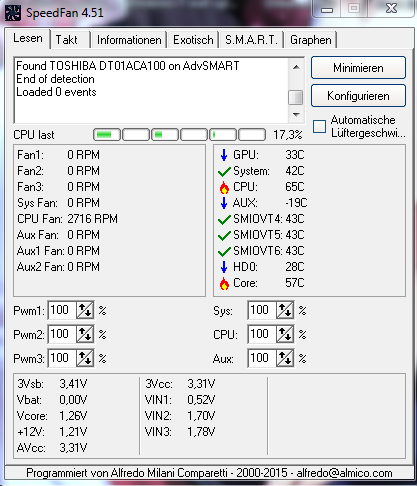Viewport: 417px width, 486px height.
Task: Click the HD0 28C temperature value
Action: [x=295, y=267]
